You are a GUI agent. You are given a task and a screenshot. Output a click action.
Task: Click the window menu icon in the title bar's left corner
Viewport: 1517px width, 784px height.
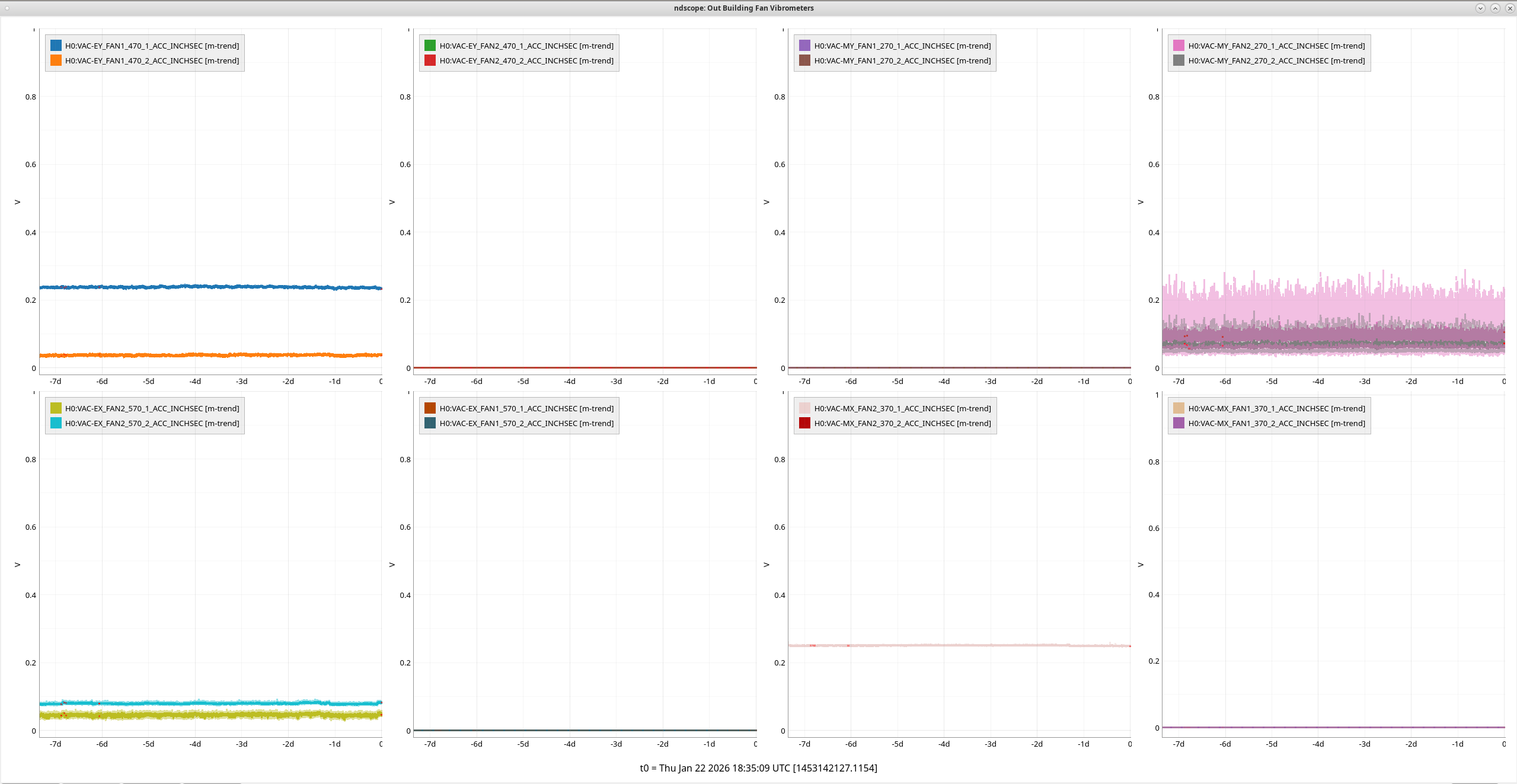point(7,8)
